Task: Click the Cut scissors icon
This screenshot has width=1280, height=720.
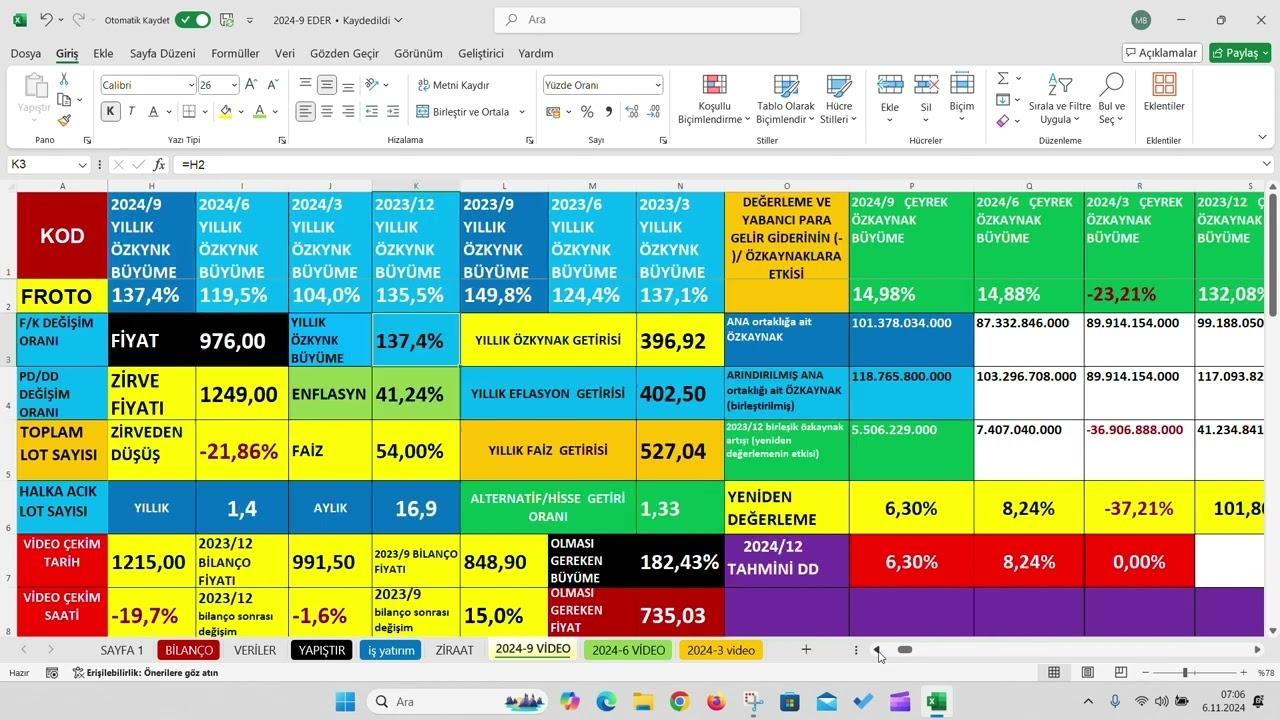Action: click(64, 79)
